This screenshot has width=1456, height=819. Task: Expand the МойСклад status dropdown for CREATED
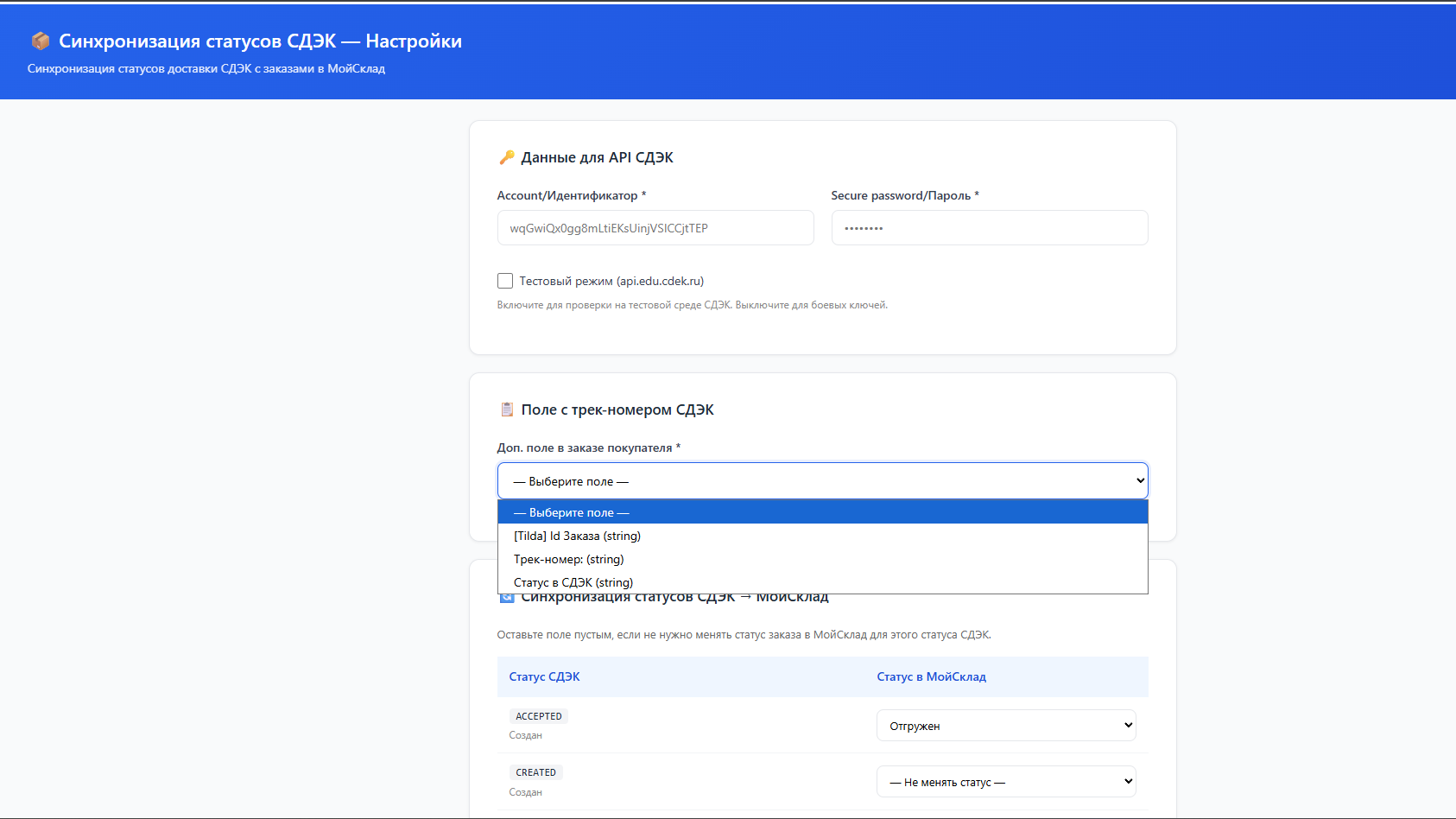[1006, 782]
